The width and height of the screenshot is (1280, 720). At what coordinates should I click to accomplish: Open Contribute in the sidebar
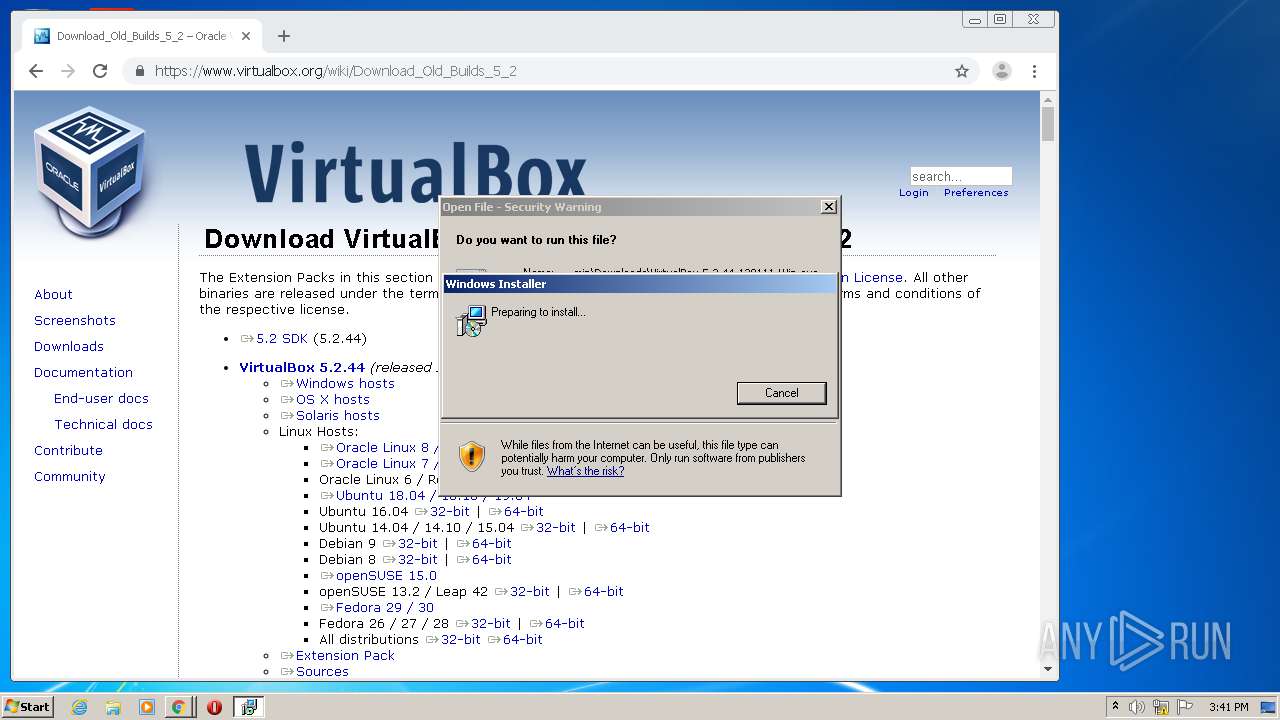pyautogui.click(x=68, y=450)
